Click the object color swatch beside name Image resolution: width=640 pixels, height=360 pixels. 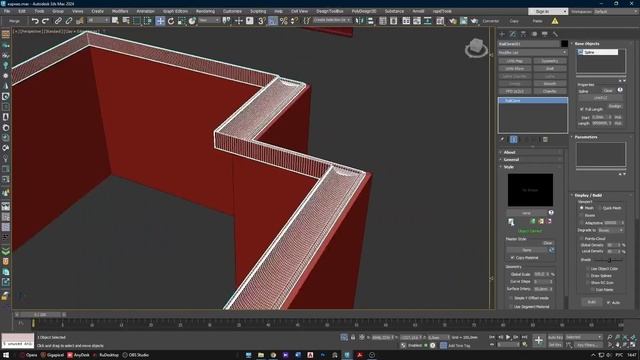[564, 44]
